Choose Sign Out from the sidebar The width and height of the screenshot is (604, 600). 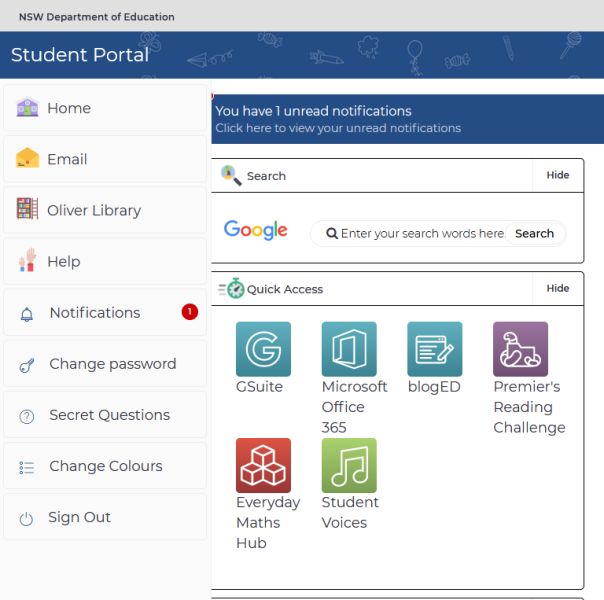click(105, 517)
